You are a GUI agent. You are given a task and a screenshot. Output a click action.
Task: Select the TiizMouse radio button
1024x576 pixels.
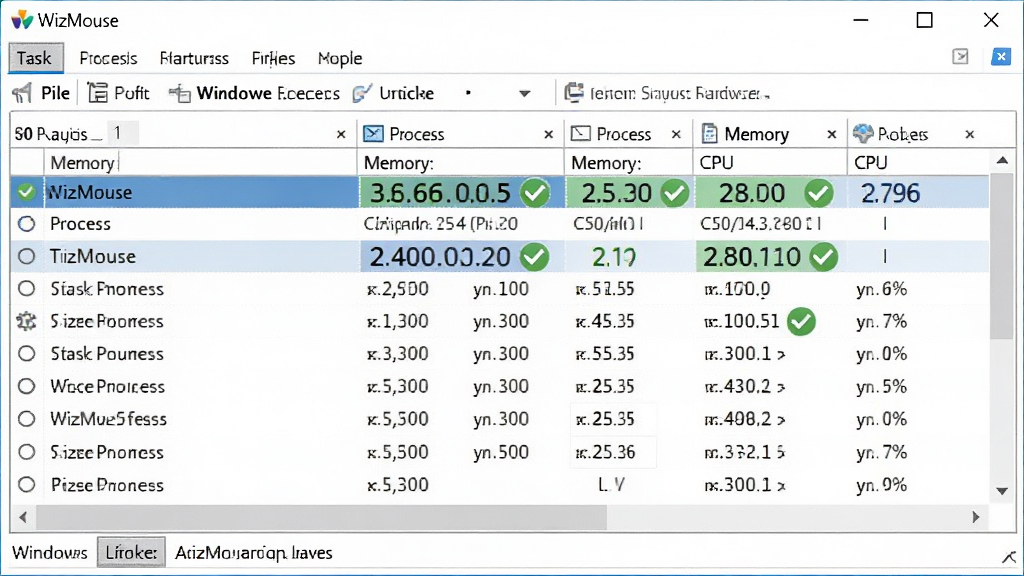click(26, 256)
